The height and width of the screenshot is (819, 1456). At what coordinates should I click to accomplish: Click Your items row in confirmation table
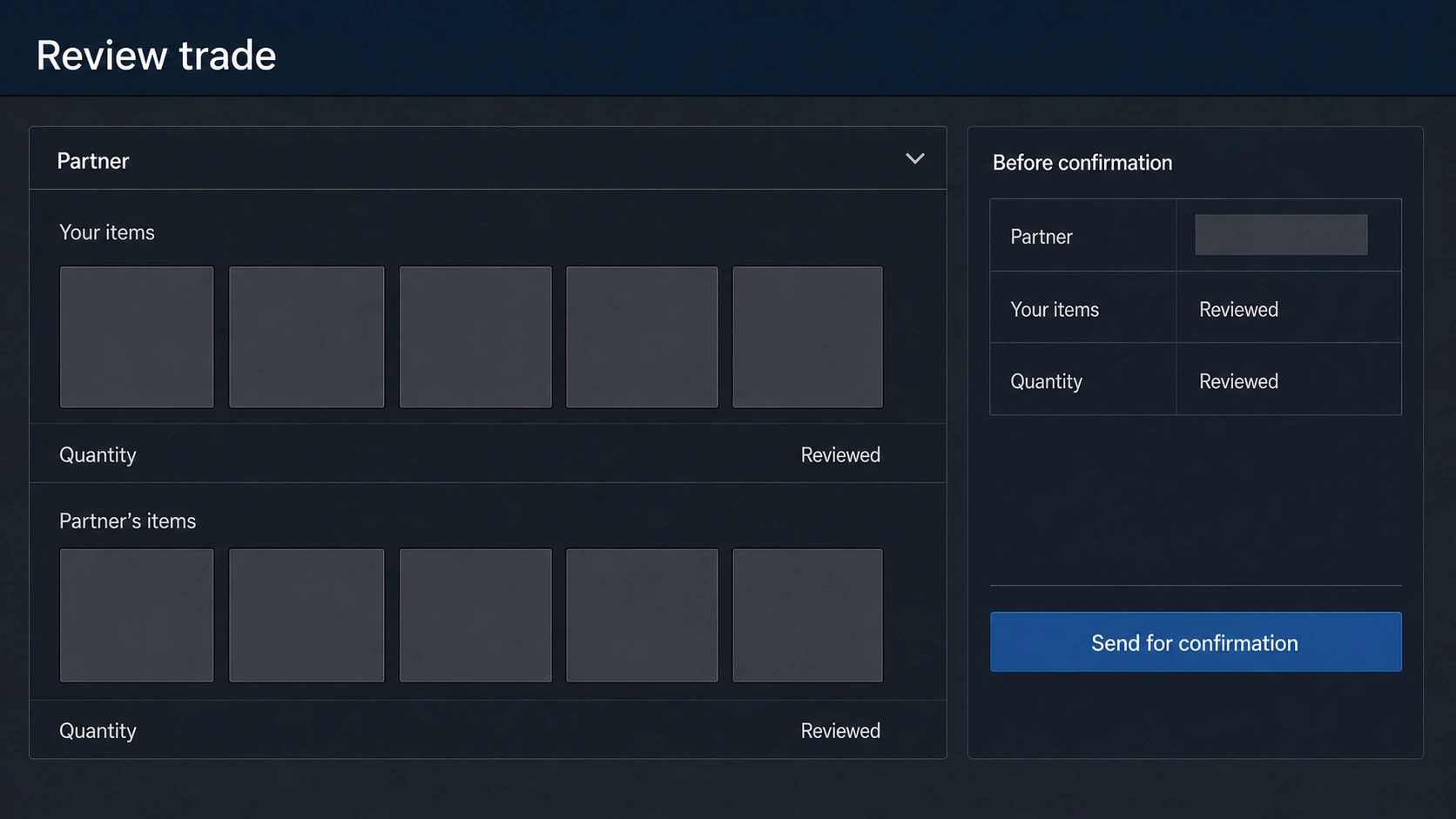[1196, 307]
